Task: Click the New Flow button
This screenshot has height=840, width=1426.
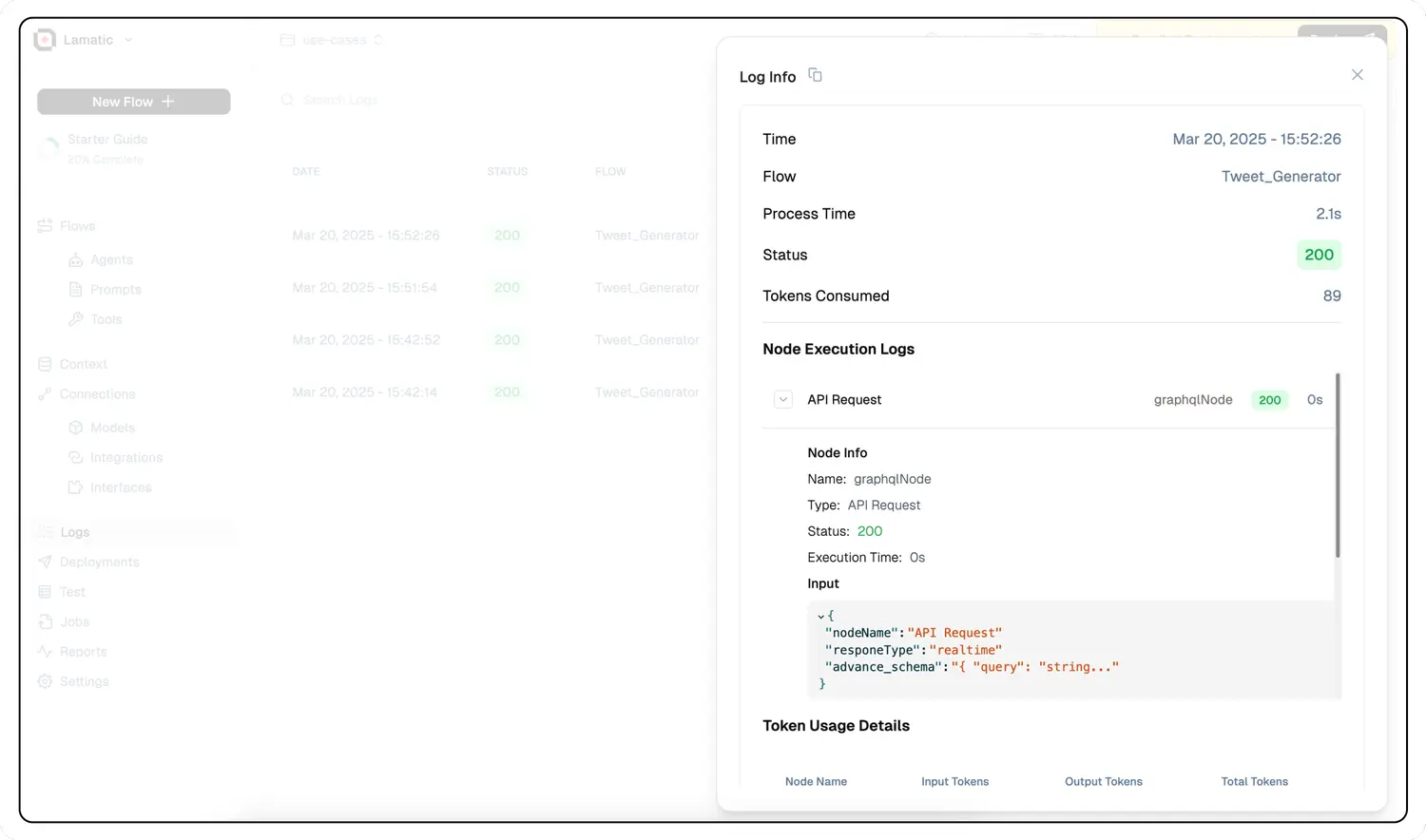Action: pyautogui.click(x=133, y=102)
